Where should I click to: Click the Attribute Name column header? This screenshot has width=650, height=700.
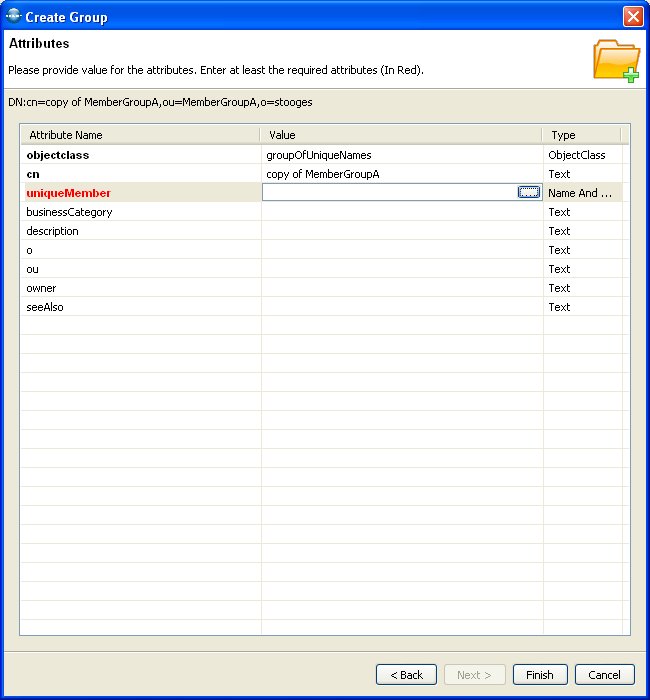pyautogui.click(x=140, y=135)
